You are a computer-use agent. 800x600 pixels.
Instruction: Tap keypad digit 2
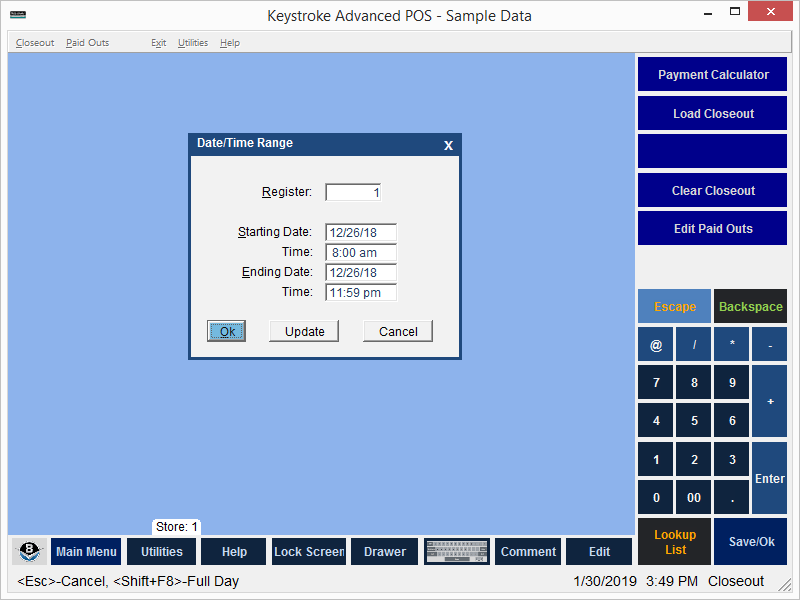click(x=694, y=459)
